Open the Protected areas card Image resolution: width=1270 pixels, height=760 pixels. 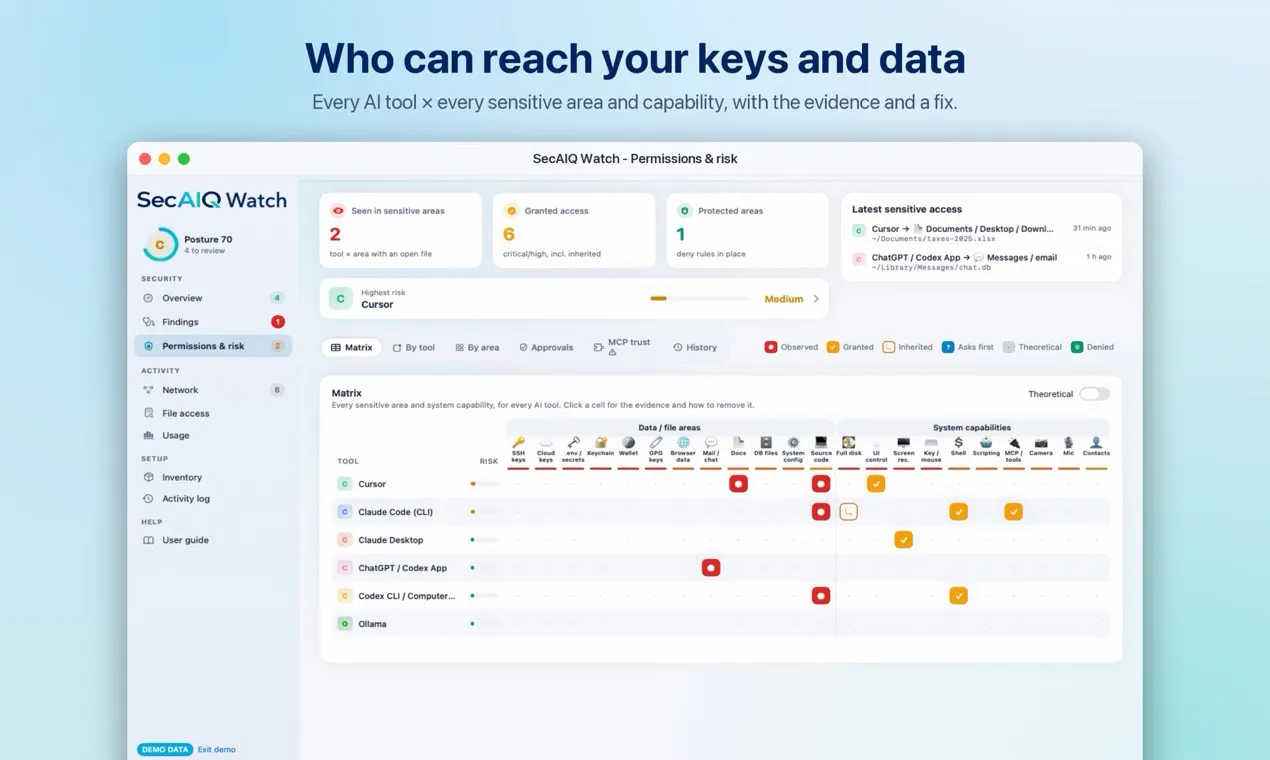(x=748, y=231)
